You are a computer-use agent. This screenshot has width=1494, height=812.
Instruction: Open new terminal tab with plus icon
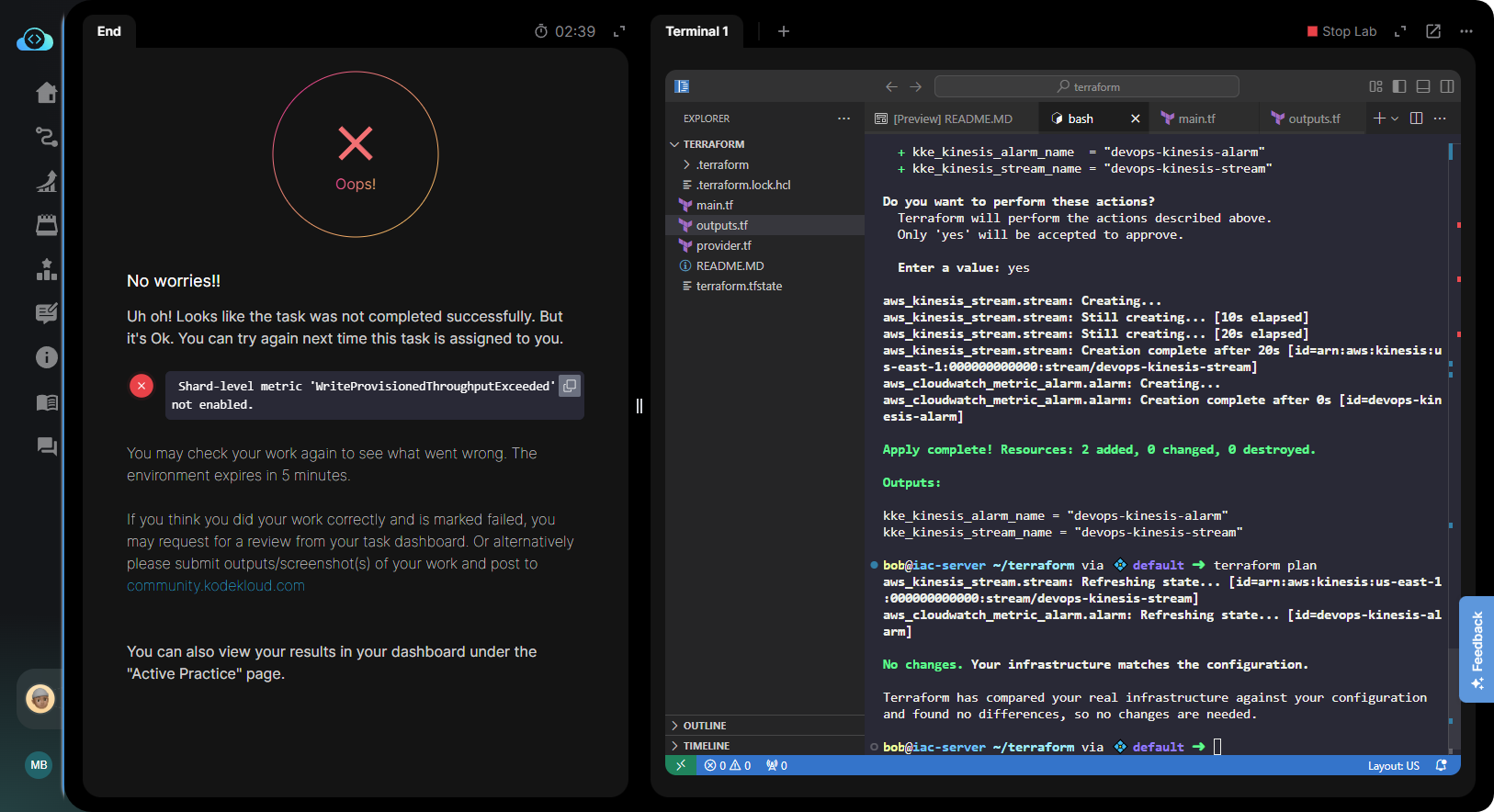(x=784, y=31)
